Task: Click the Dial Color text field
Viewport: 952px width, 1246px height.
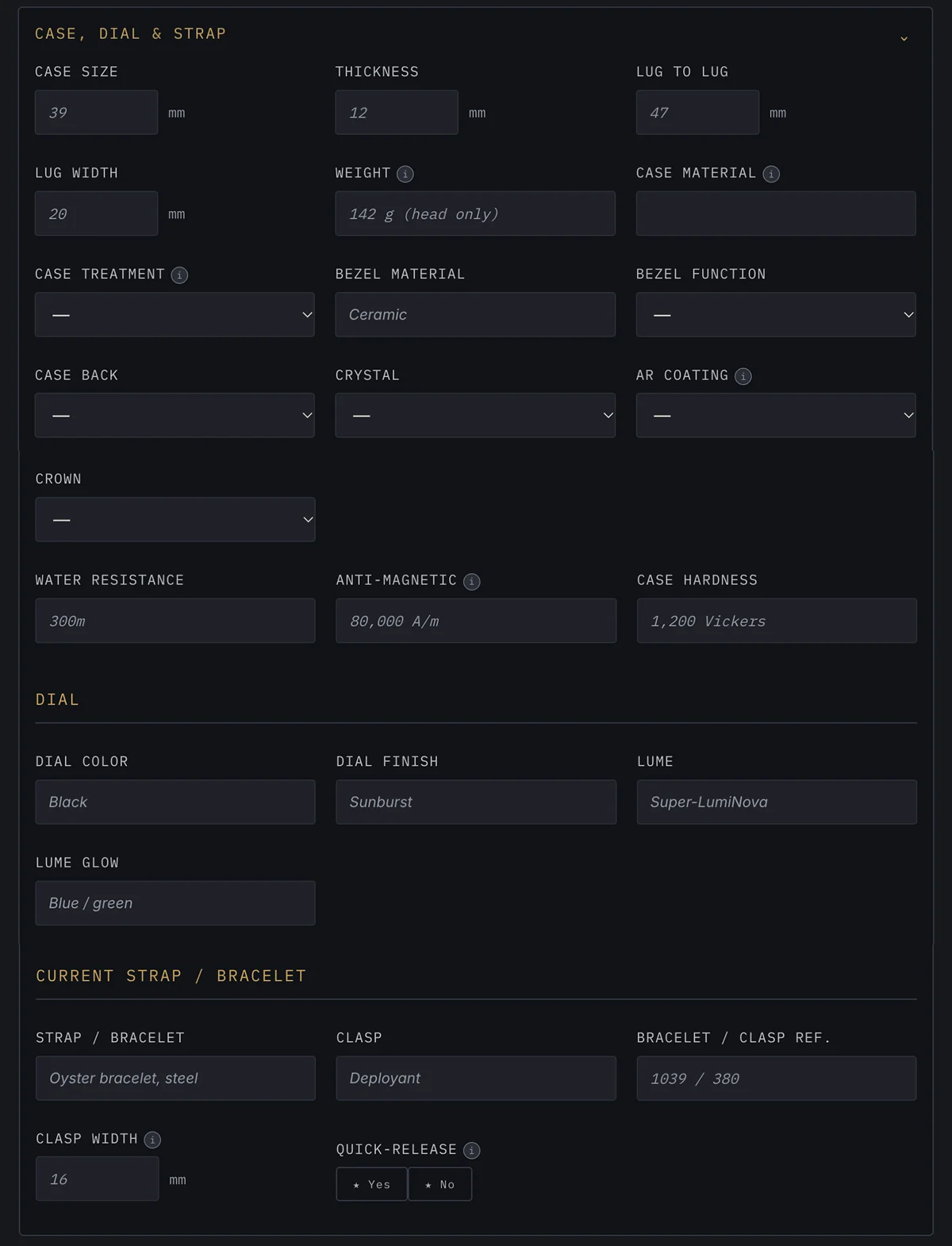Action: click(x=175, y=802)
